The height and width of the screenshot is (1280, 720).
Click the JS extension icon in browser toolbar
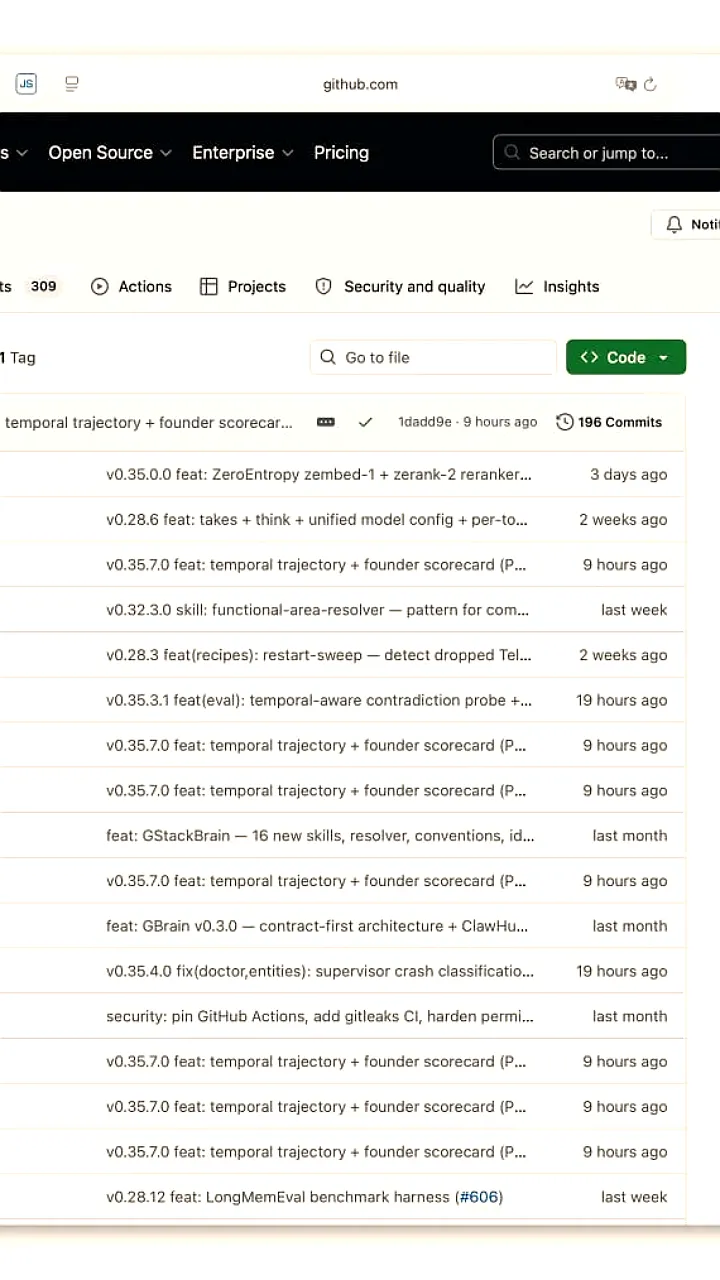[26, 84]
